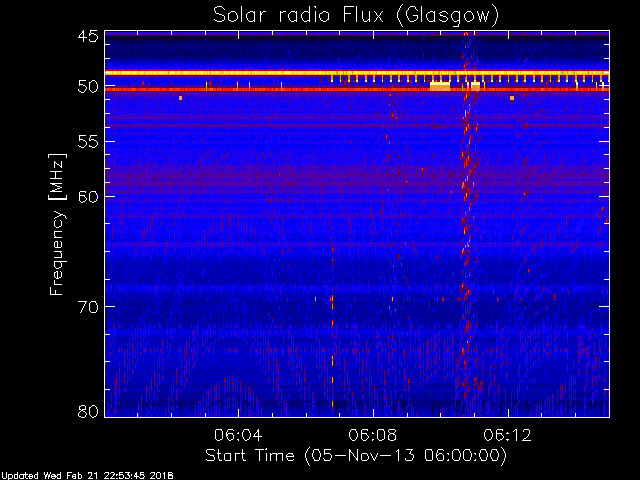Click the '55' frequency tick label
Image resolution: width=640 pixels, height=480 pixels.
coord(88,142)
